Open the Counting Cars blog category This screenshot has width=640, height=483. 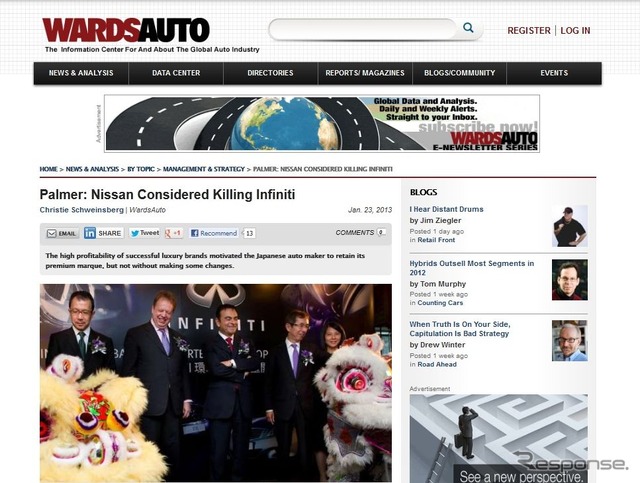pos(440,303)
